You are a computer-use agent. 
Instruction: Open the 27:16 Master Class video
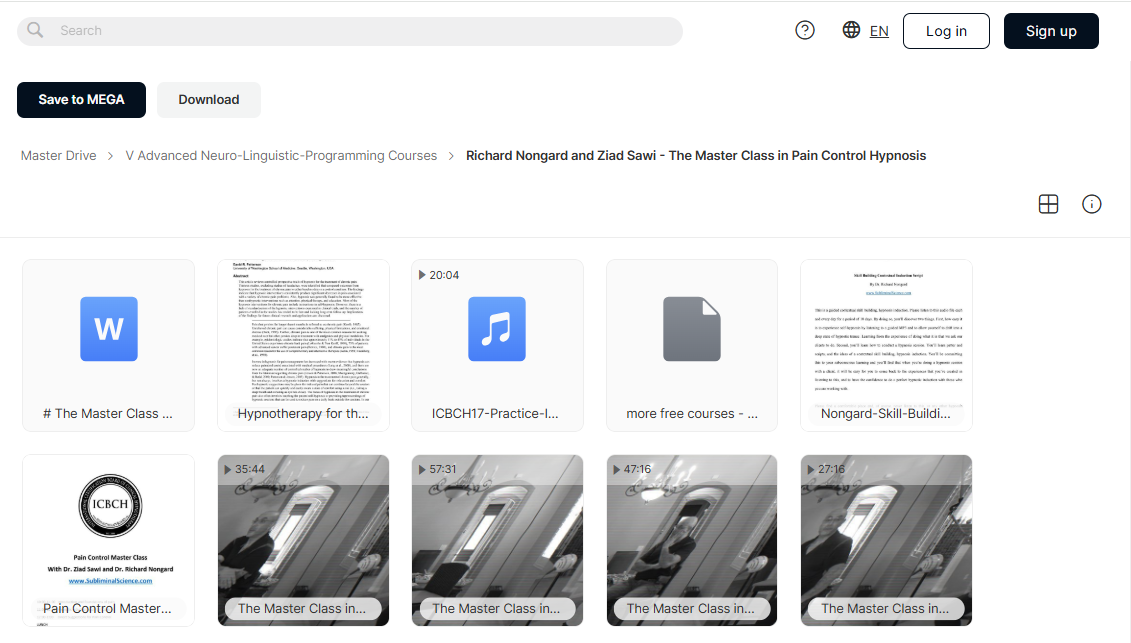pyautogui.click(x=886, y=540)
